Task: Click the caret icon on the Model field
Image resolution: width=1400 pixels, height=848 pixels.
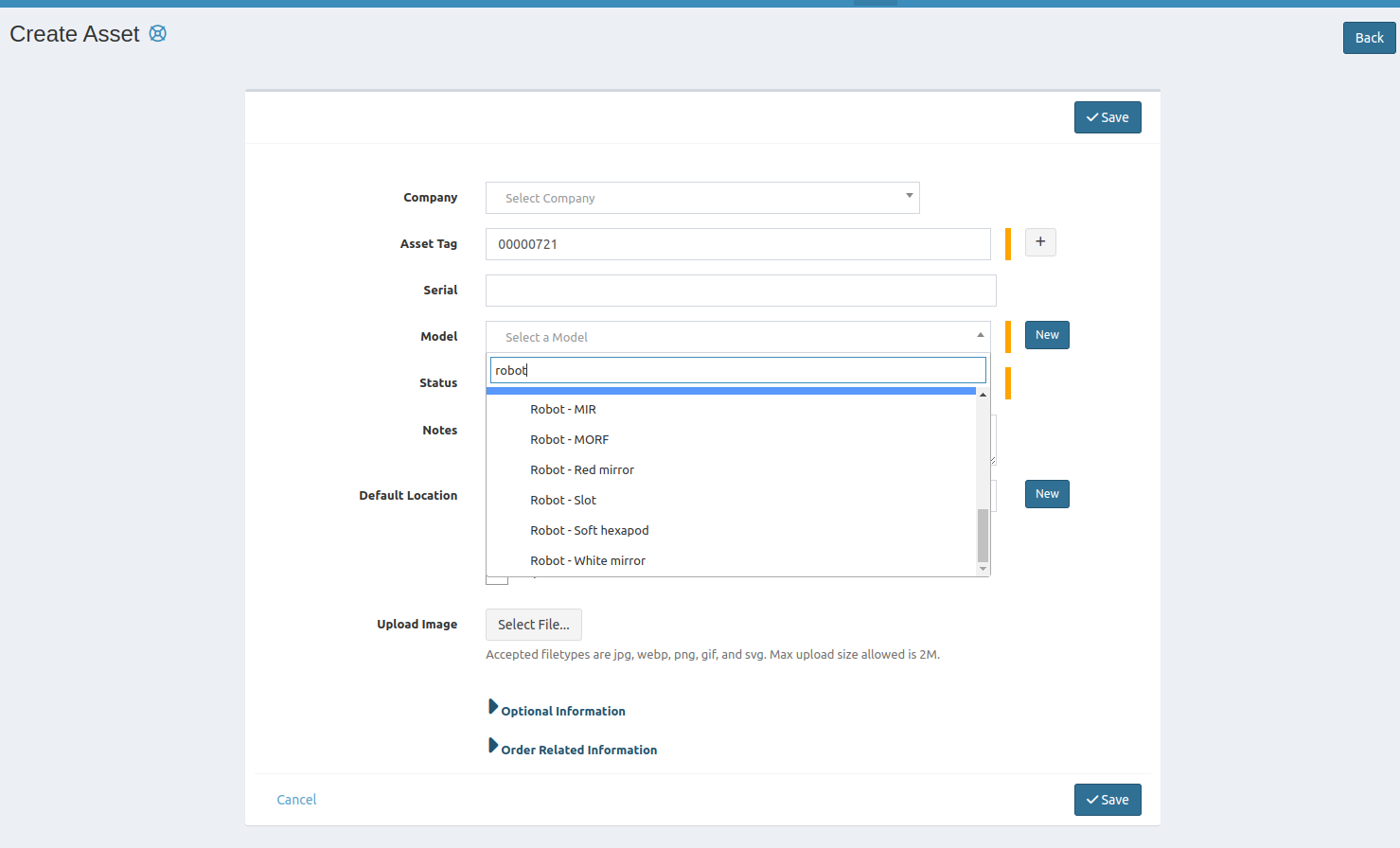Action: [981, 335]
